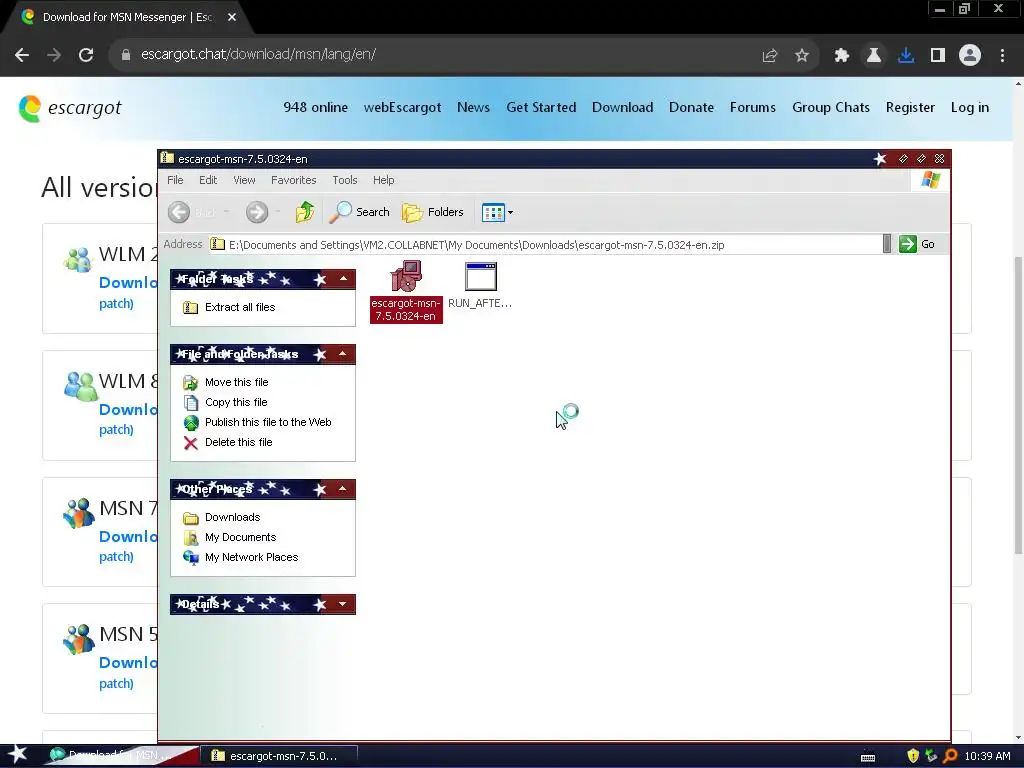
Task: Open the Help menu in Explorer
Action: tap(383, 180)
